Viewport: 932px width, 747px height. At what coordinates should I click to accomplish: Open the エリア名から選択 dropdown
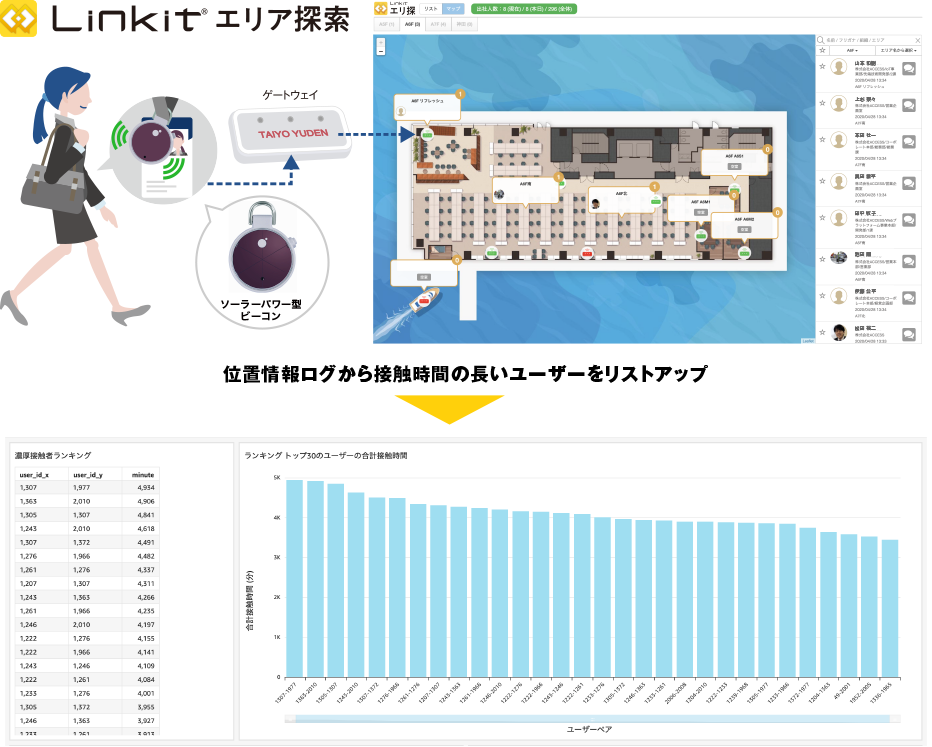coord(898,51)
